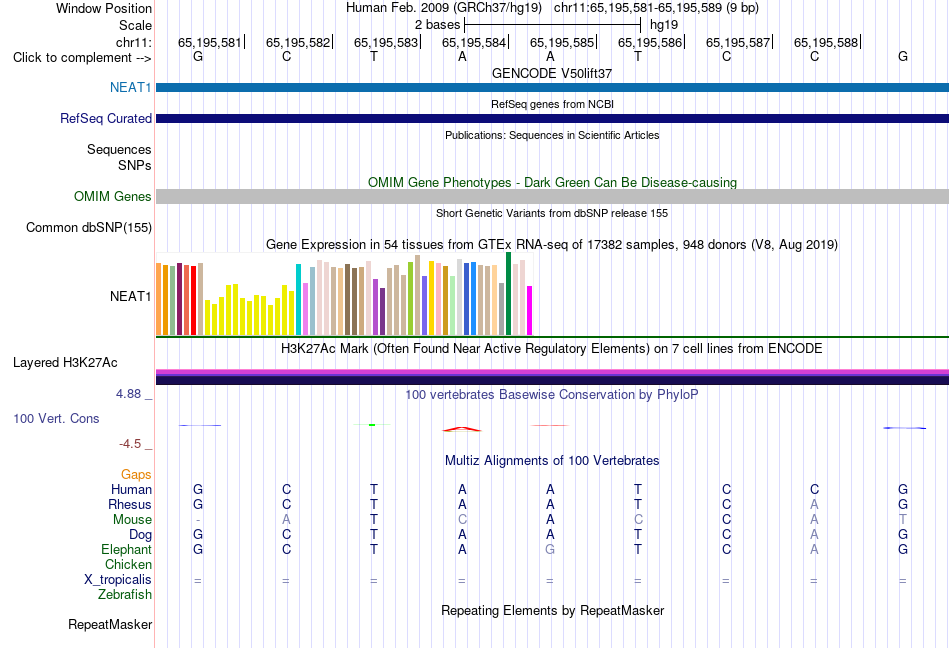Click the green PhyloP conservation mark

372,425
